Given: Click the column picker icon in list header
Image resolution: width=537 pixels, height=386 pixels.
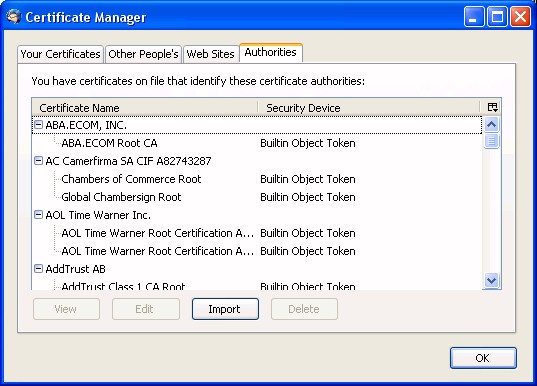Looking at the screenshot, I should [x=492, y=107].
